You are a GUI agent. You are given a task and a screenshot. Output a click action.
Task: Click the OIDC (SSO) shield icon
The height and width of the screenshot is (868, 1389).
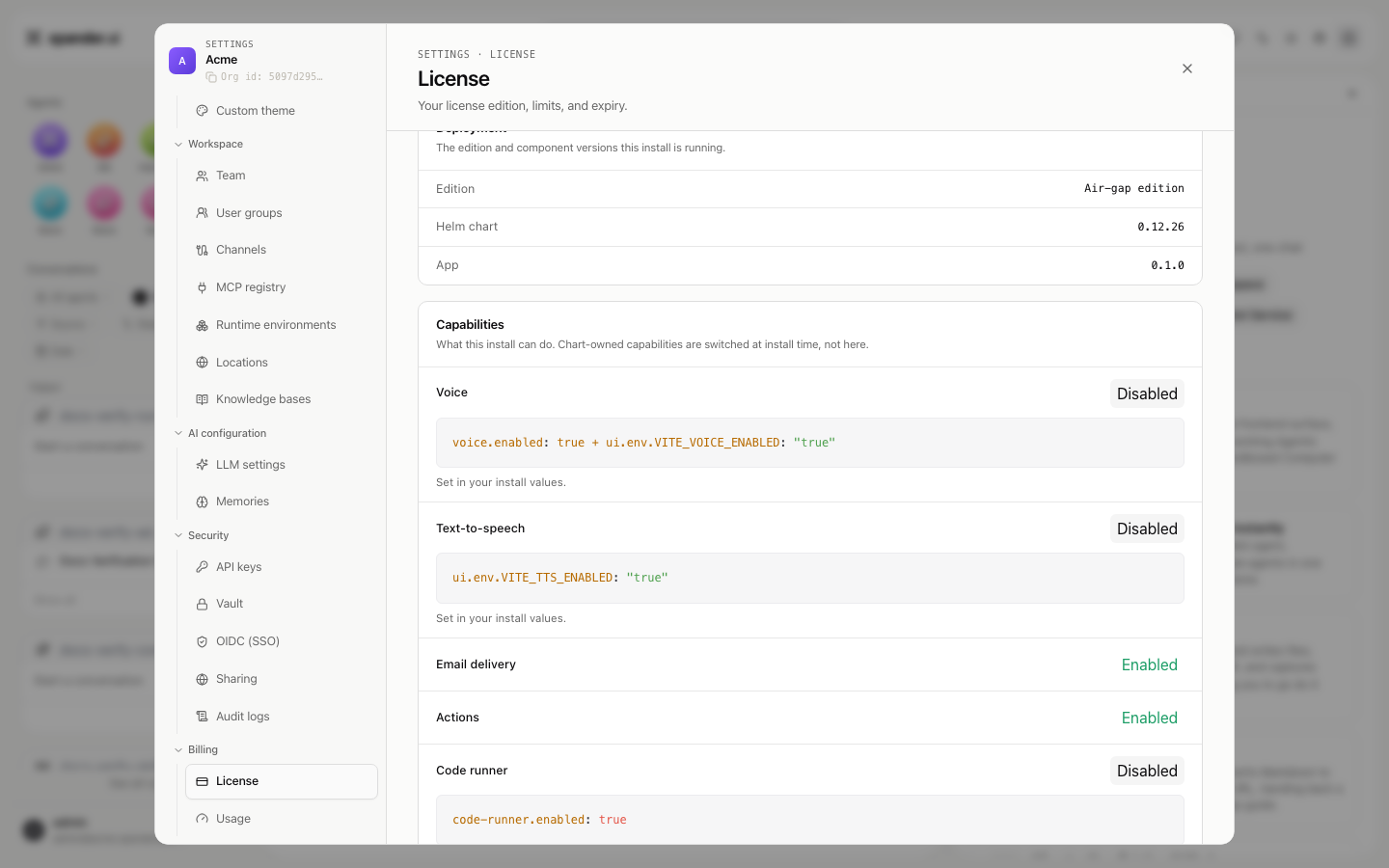tap(203, 641)
